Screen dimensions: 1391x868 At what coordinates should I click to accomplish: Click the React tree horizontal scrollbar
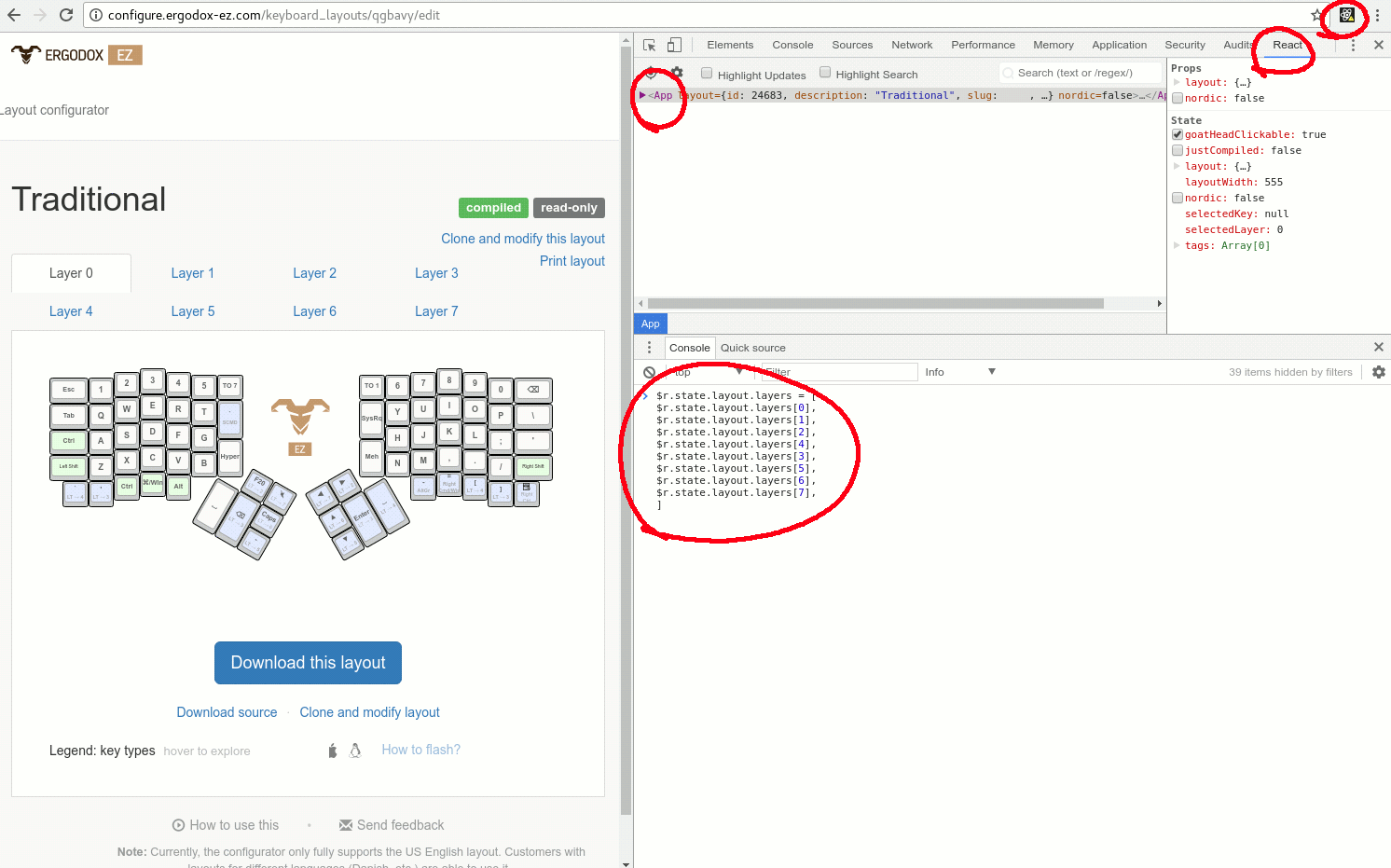(875, 303)
